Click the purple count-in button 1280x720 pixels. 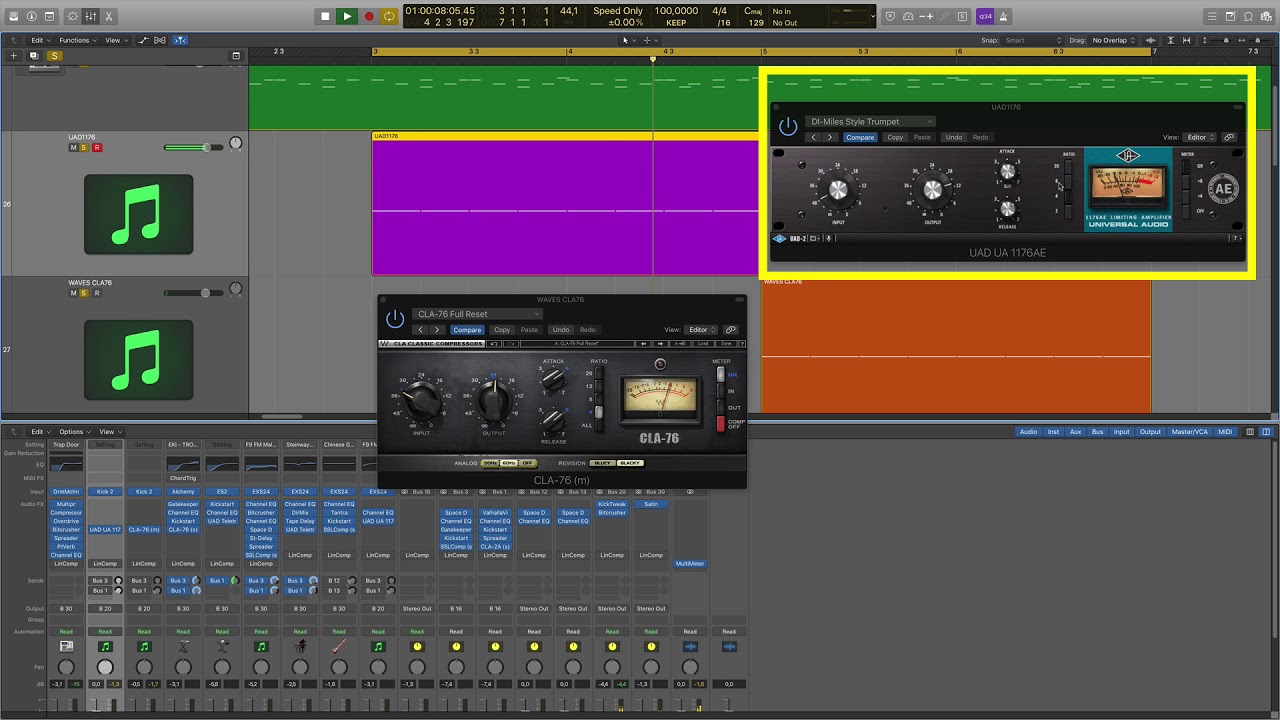(x=985, y=16)
